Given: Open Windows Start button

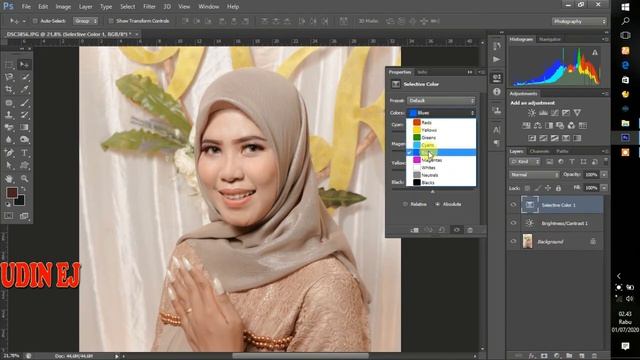Looking at the screenshot, I should click(625, 7).
